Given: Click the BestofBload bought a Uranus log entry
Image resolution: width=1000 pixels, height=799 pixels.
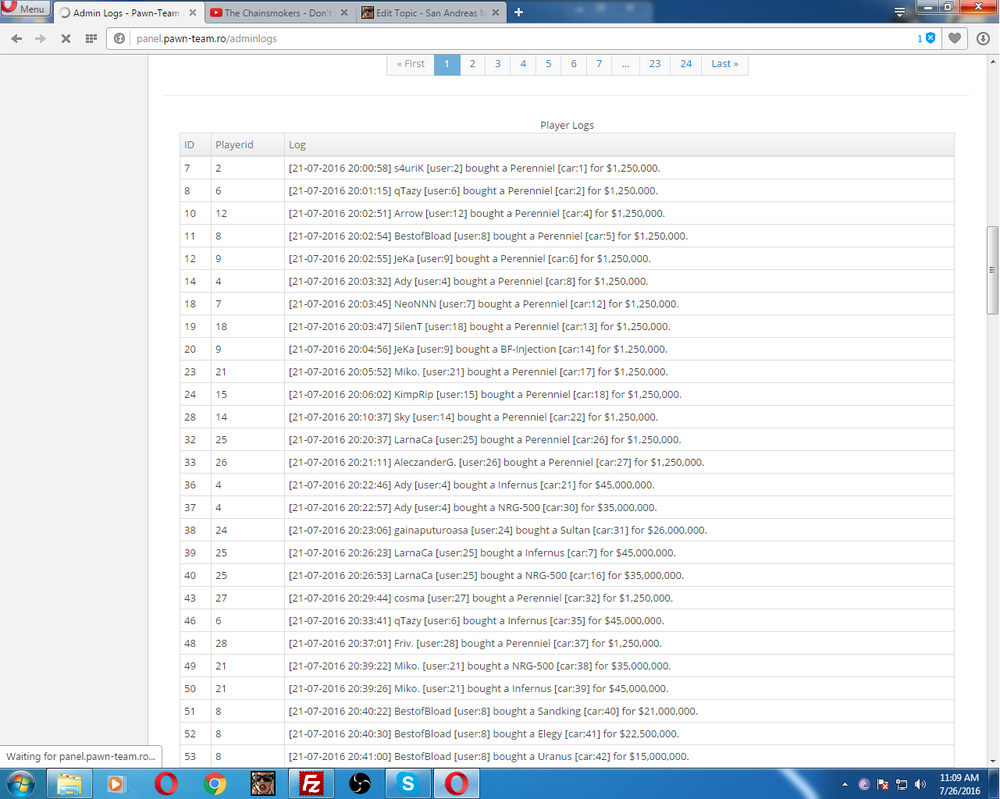Looking at the screenshot, I should [x=489, y=757].
